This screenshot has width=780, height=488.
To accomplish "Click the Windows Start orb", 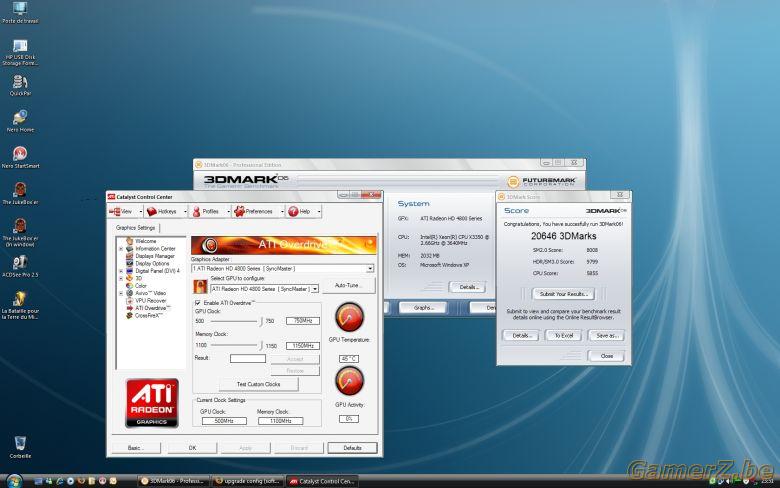I will [14, 481].
